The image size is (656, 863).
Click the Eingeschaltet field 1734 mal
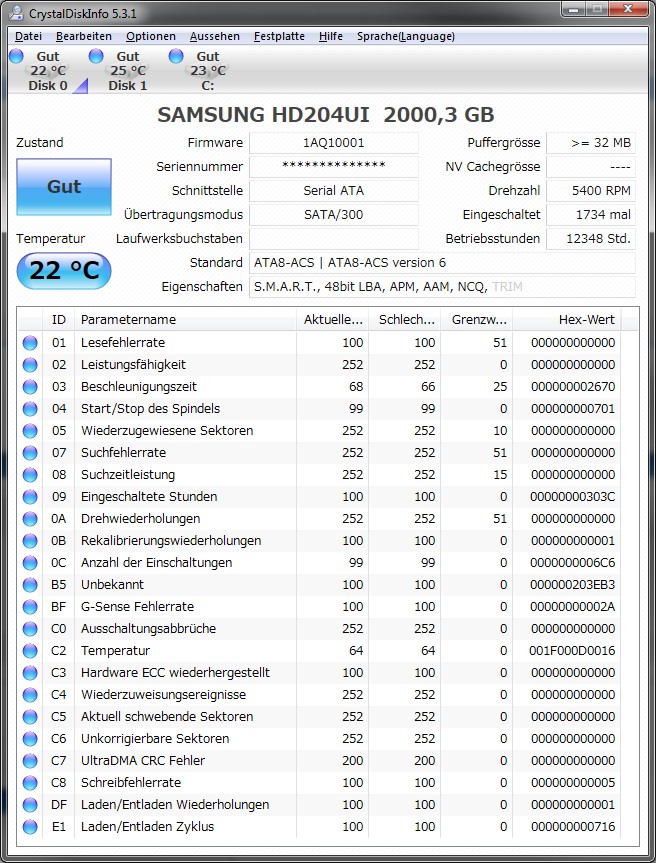591,215
